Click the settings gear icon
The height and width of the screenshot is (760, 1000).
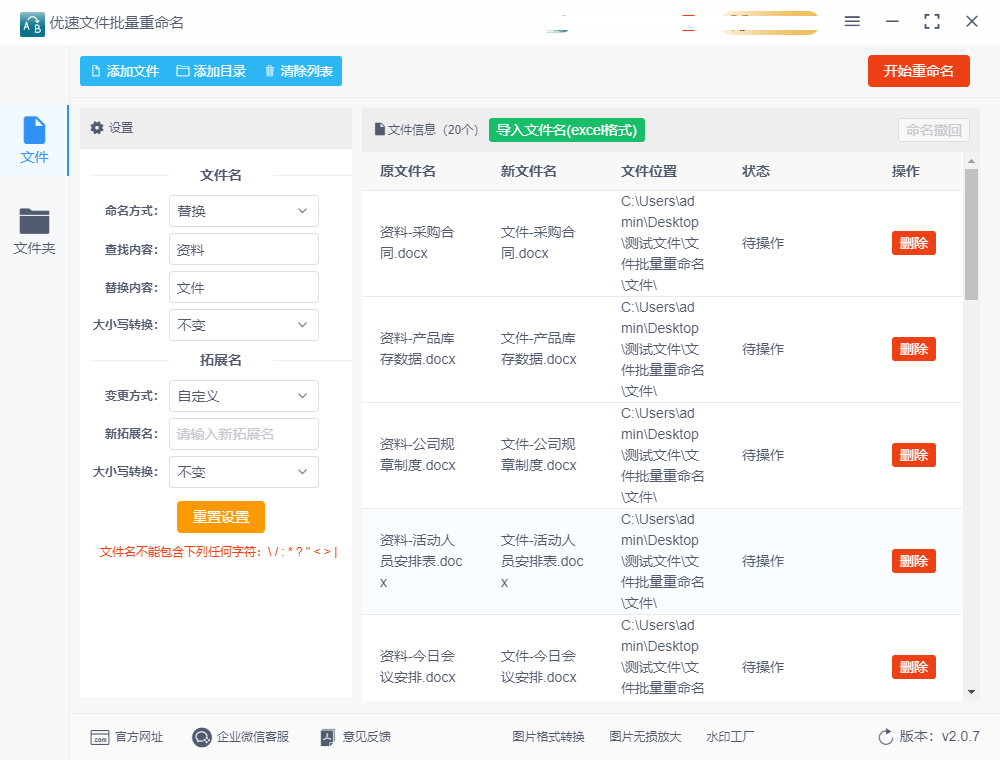click(x=97, y=128)
